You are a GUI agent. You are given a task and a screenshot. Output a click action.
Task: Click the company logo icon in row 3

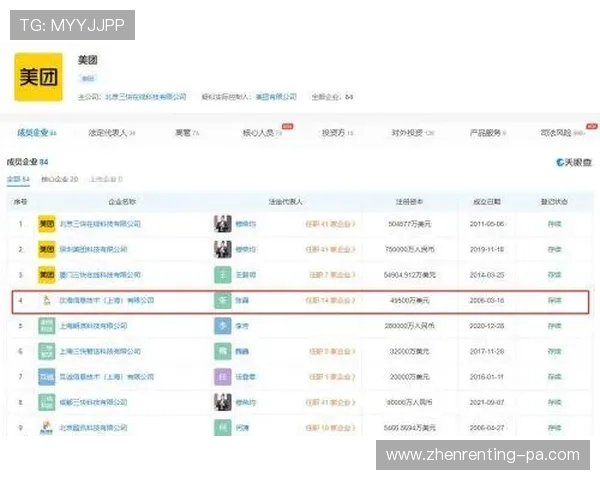47,275
